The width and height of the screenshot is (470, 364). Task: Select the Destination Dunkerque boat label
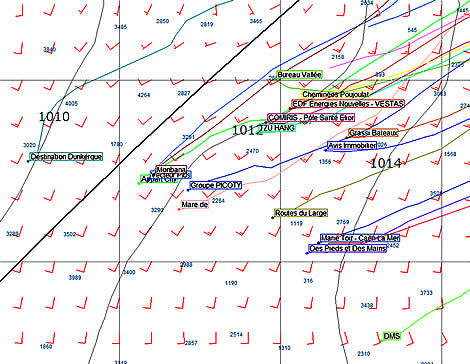tap(66, 157)
